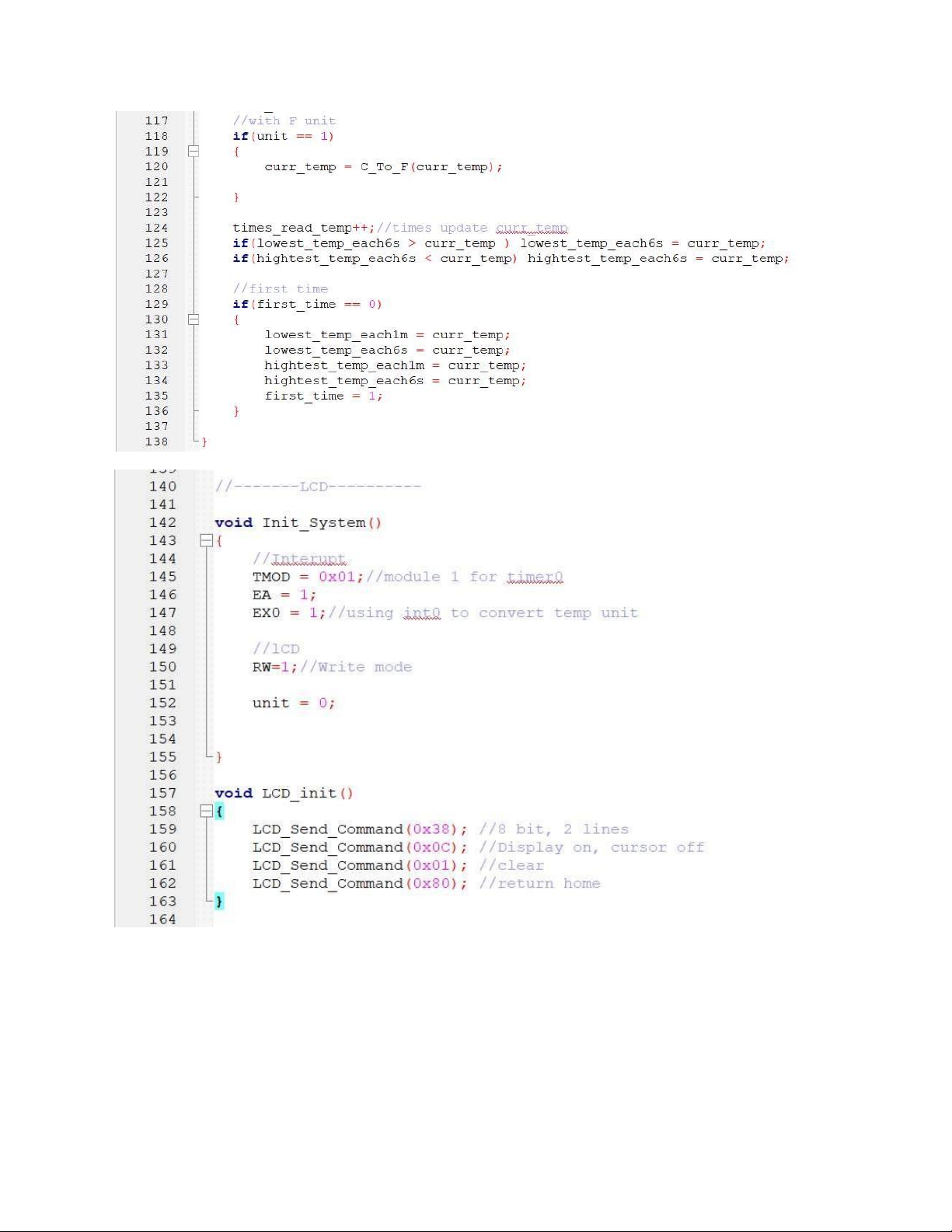Place cursor on LCD_init function name

pos(299,793)
